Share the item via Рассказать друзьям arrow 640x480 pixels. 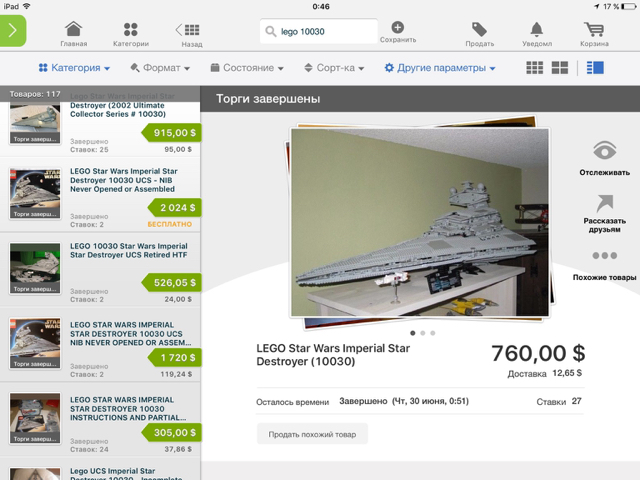(x=604, y=203)
